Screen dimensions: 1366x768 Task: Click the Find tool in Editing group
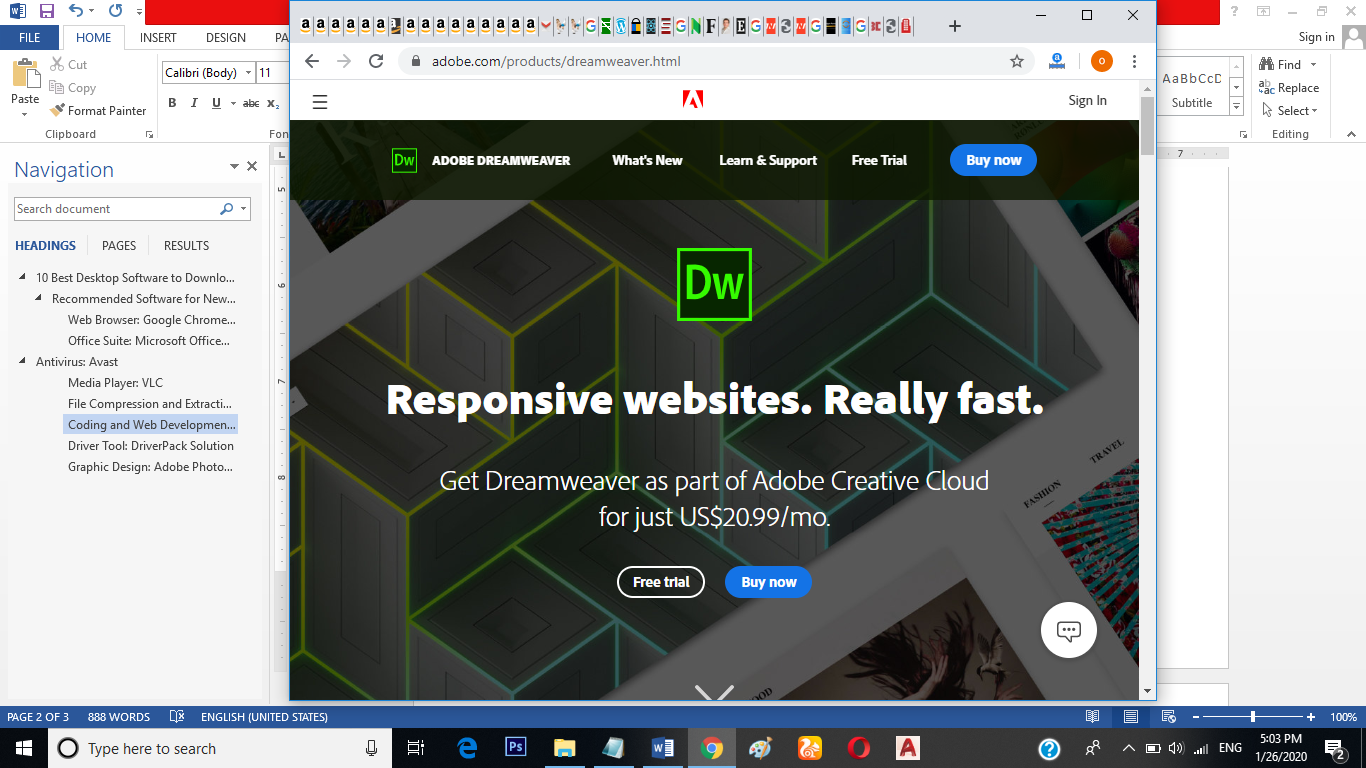tap(1281, 64)
